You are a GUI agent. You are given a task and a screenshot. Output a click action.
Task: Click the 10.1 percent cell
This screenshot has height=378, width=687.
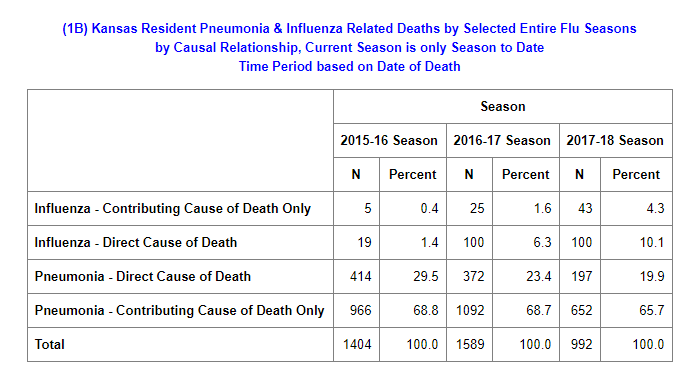[x=636, y=242]
